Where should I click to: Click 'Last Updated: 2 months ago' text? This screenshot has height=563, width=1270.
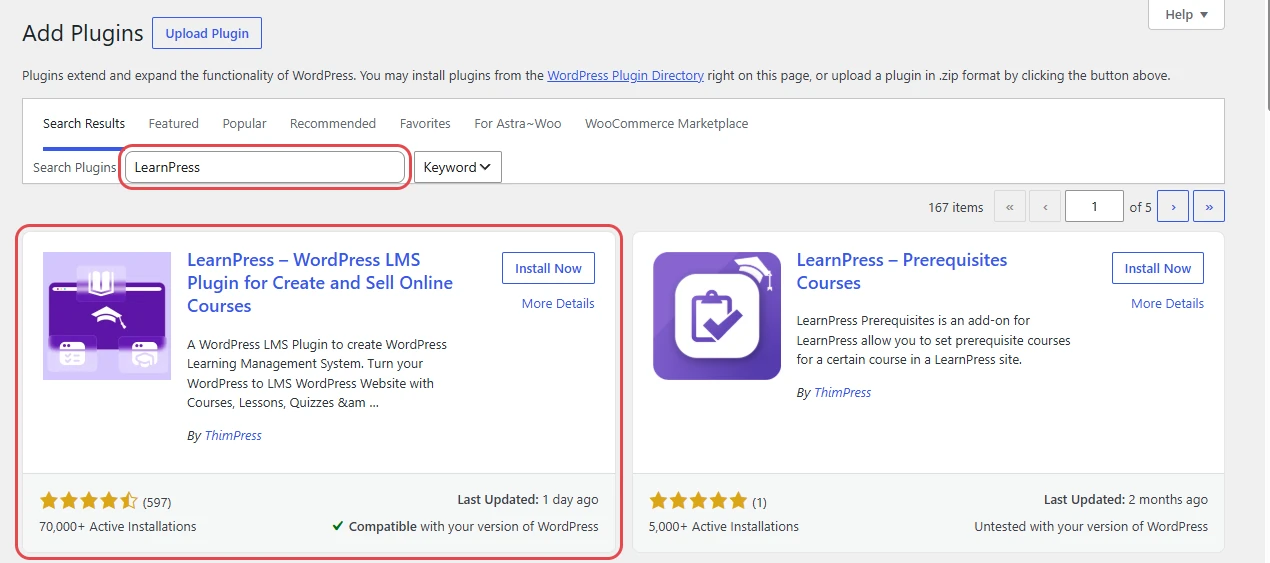(x=1126, y=499)
